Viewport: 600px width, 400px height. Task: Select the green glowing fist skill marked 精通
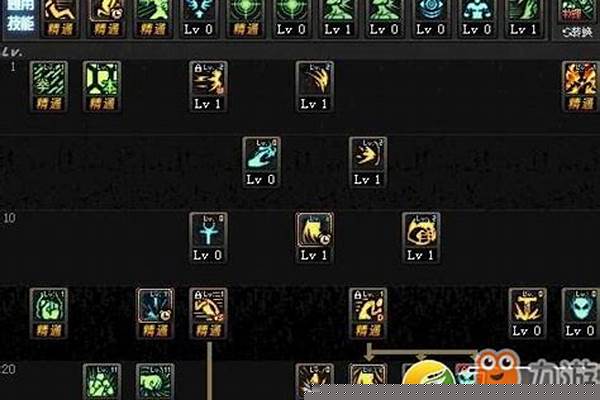[x=49, y=313]
